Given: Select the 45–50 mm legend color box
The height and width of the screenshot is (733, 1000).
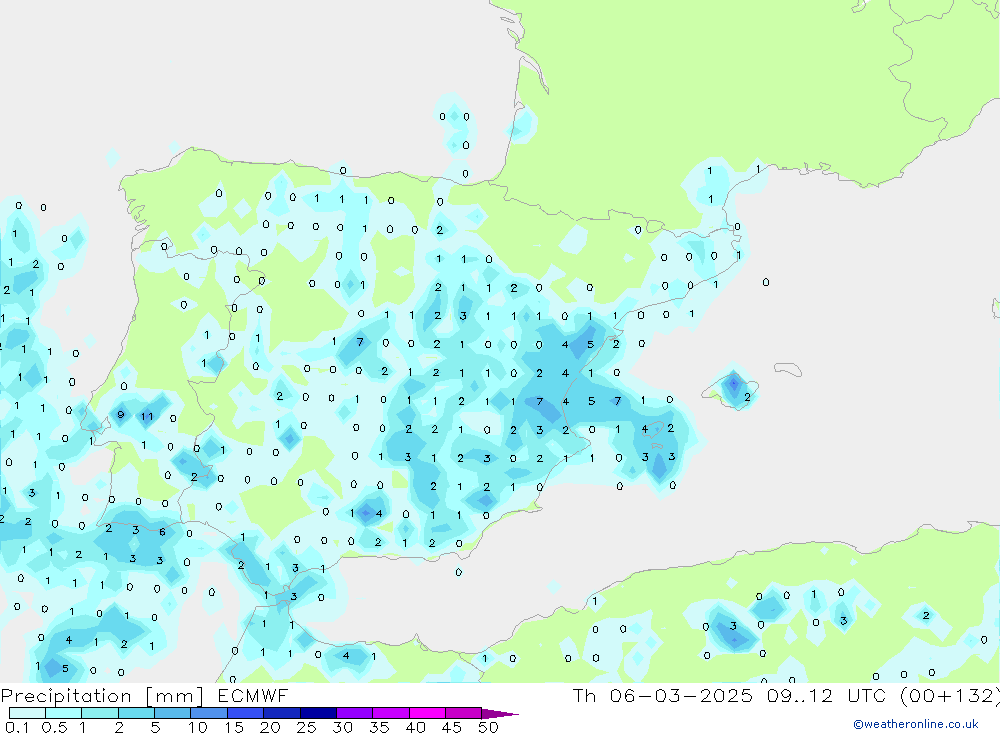Looking at the screenshot, I should pyautogui.click(x=463, y=713).
